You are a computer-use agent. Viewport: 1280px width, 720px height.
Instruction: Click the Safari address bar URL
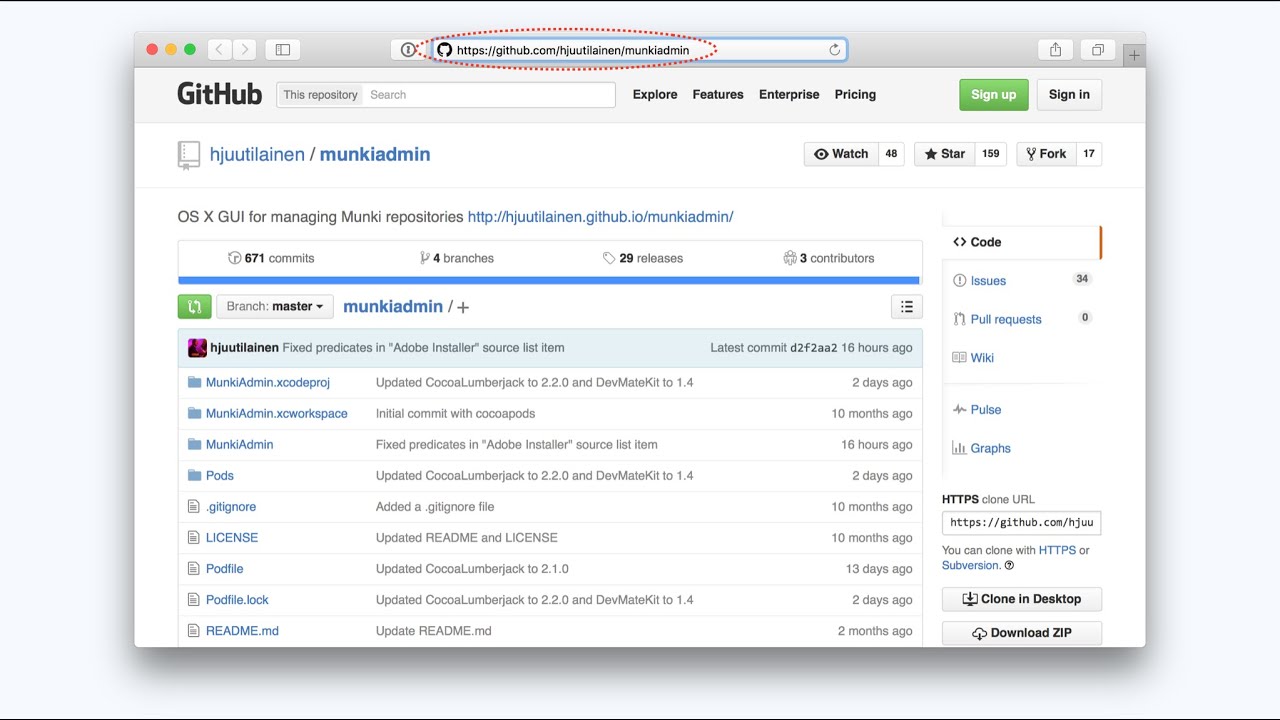click(x=573, y=50)
